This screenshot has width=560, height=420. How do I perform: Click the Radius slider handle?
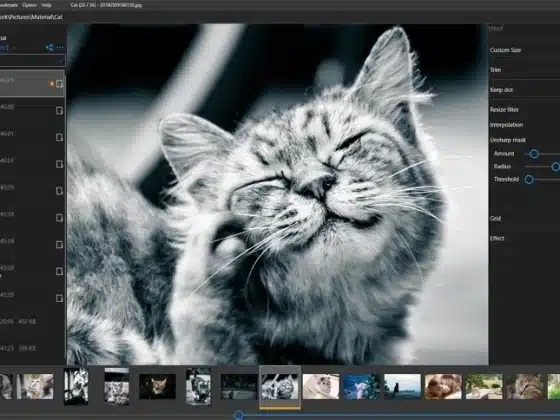[x=556, y=166]
